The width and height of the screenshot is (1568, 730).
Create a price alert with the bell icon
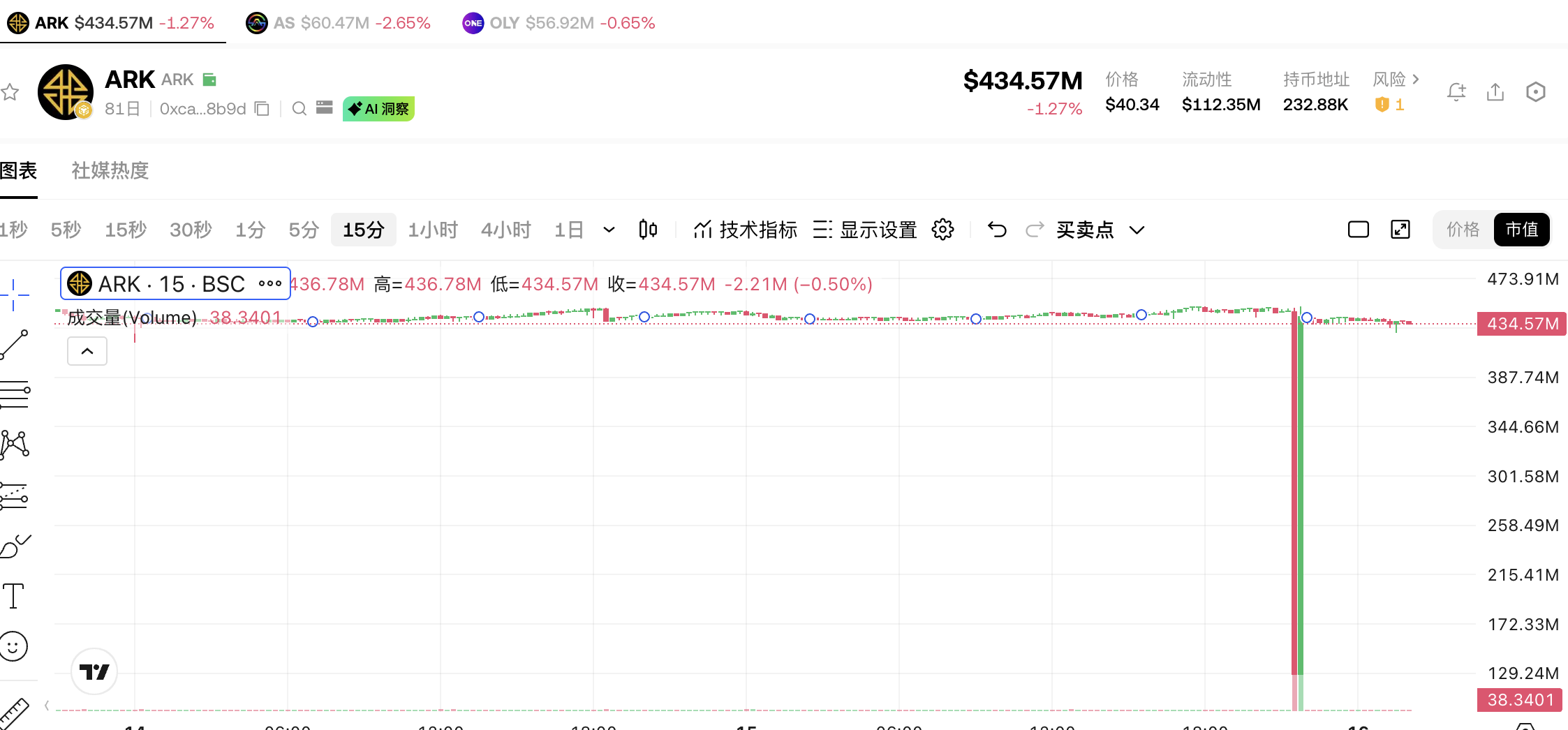[1456, 91]
